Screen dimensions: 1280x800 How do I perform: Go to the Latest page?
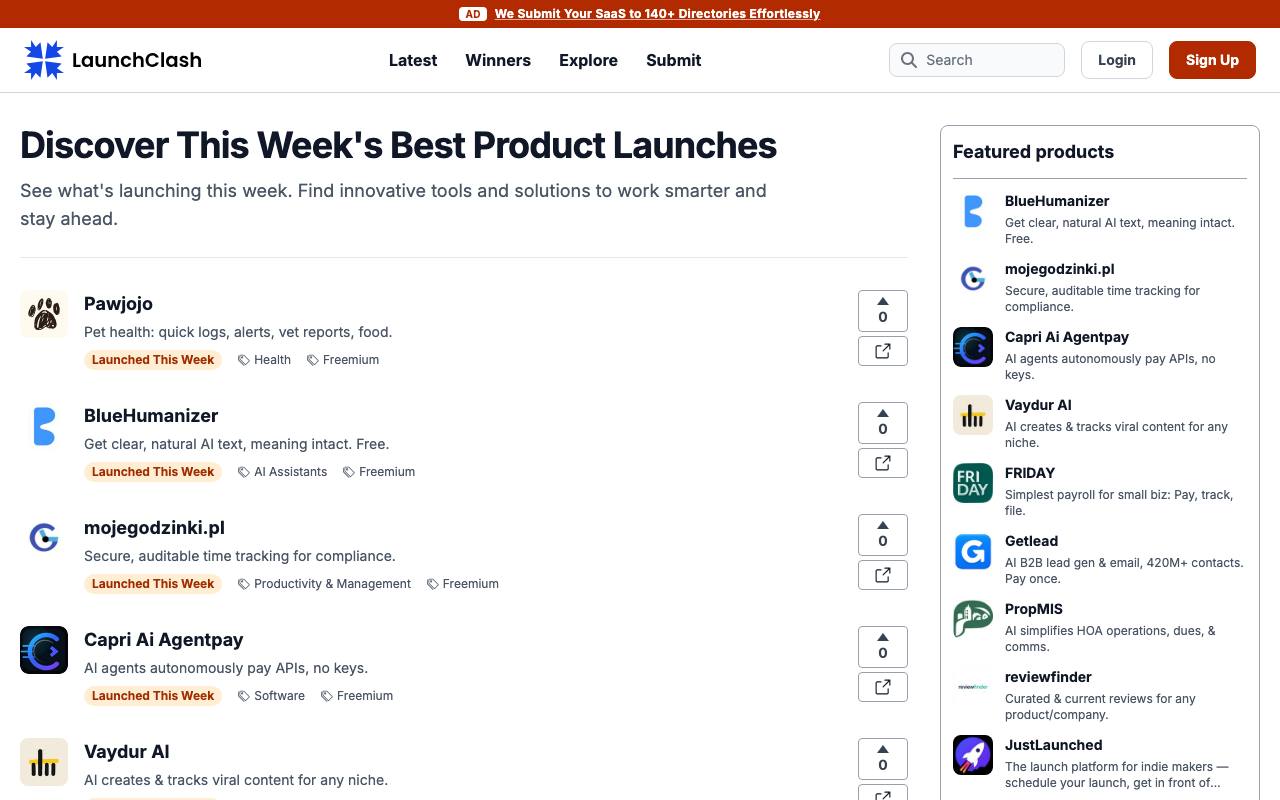click(x=413, y=60)
